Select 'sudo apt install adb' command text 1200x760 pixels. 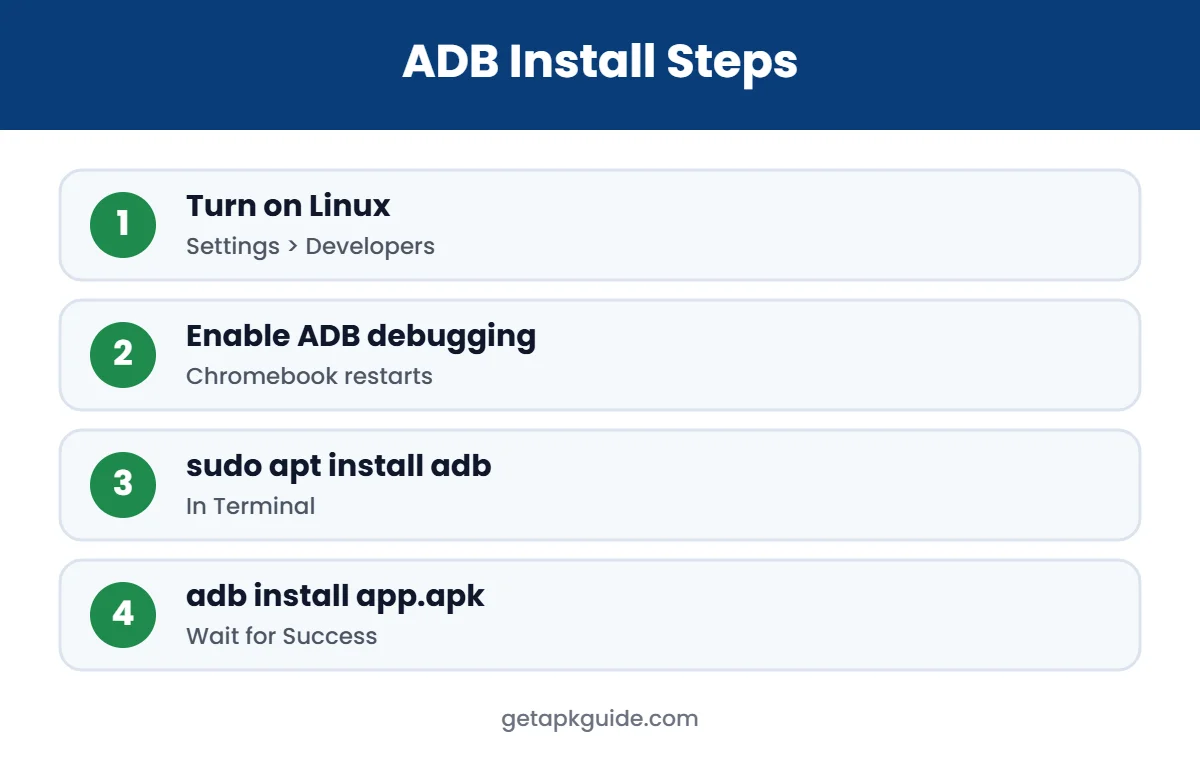[338, 466]
